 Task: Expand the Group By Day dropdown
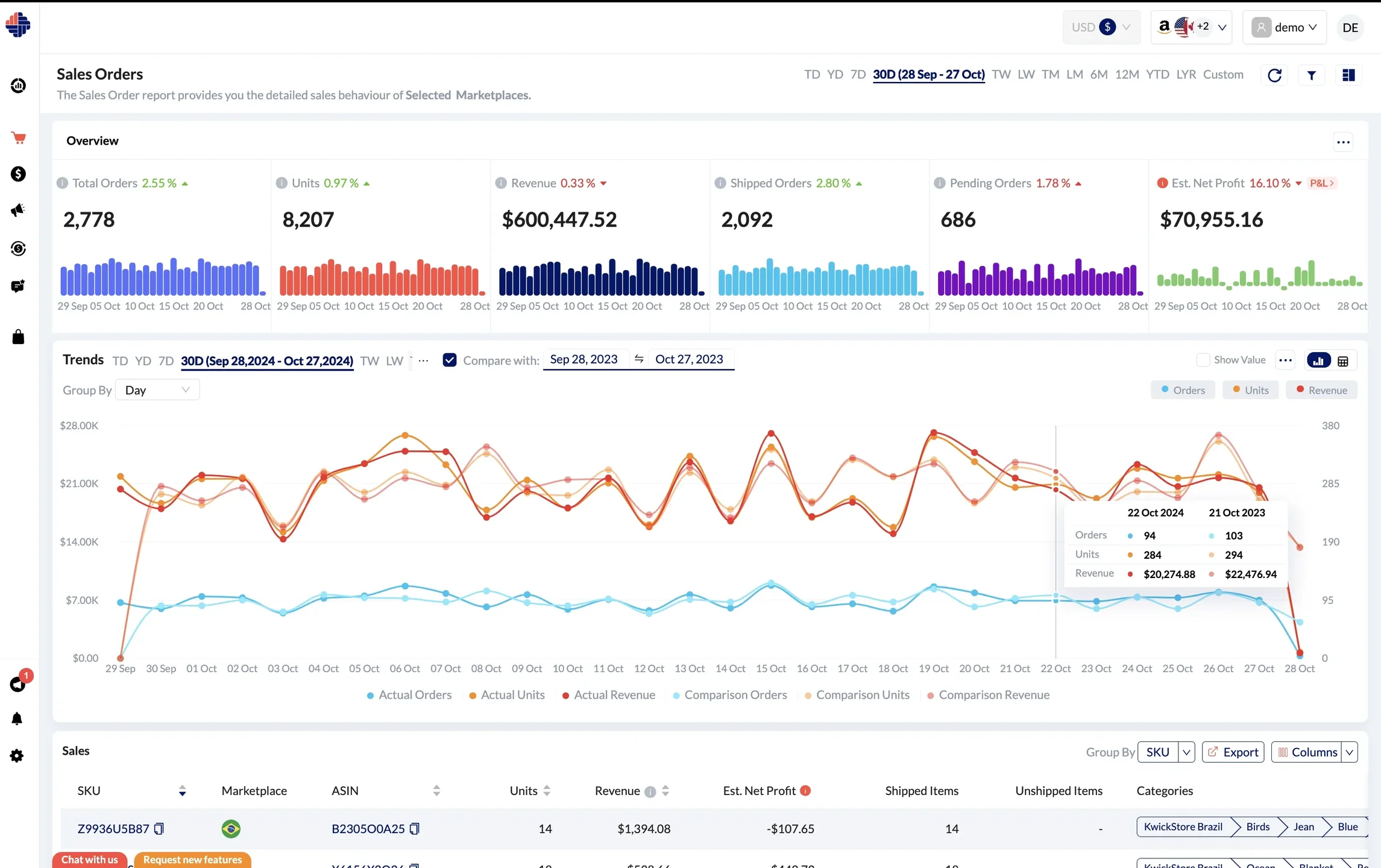coord(157,390)
